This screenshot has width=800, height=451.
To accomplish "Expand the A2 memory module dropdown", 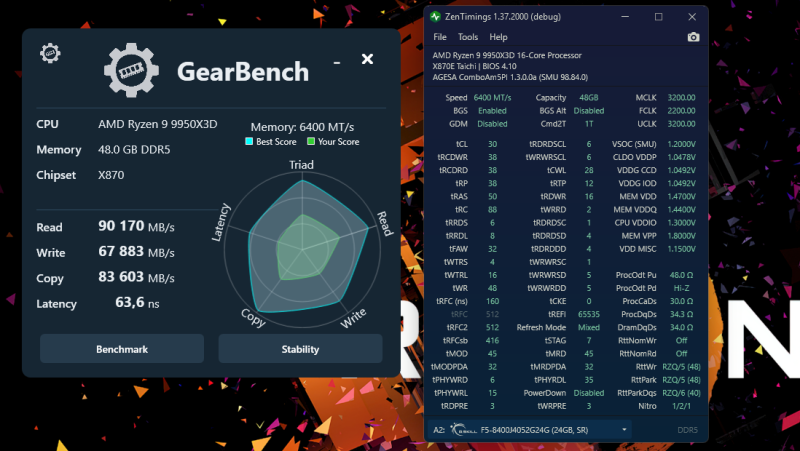I will 624,430.
